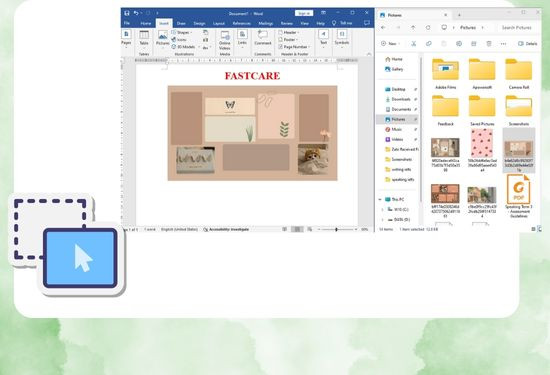Click the FASTCARE heading in the document
Viewport: 550px width, 375px height.
click(x=252, y=76)
